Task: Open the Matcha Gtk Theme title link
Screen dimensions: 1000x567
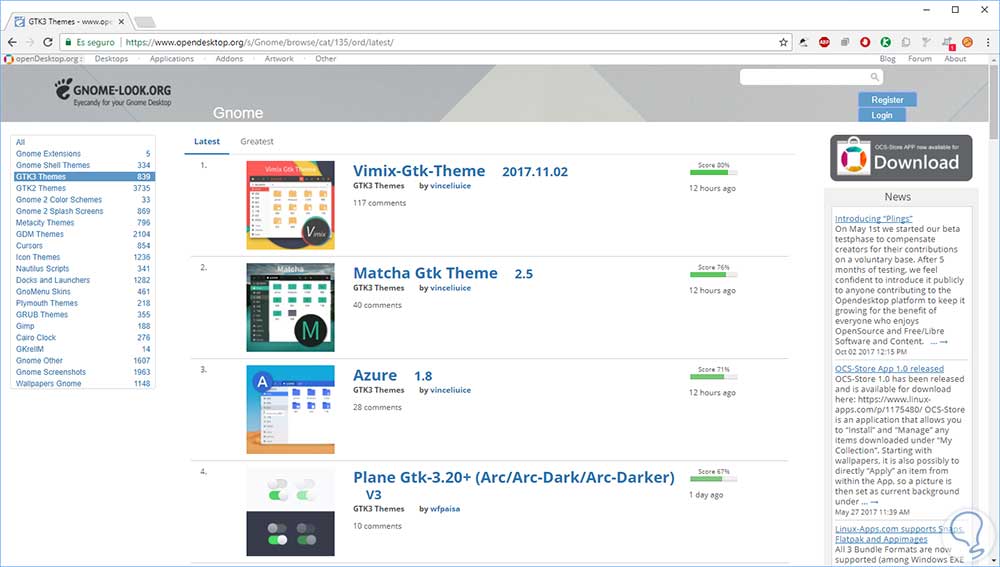Action: [x=425, y=273]
